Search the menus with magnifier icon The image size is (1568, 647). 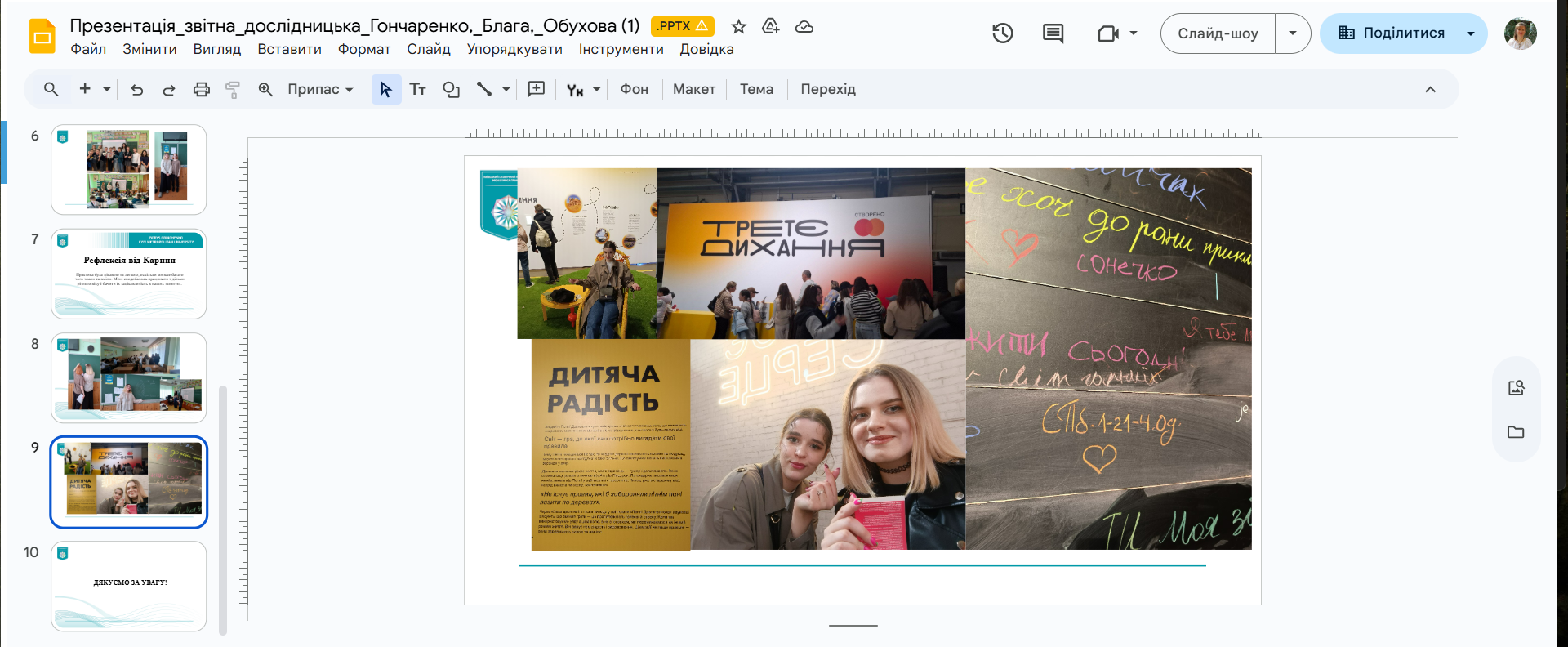tap(51, 89)
